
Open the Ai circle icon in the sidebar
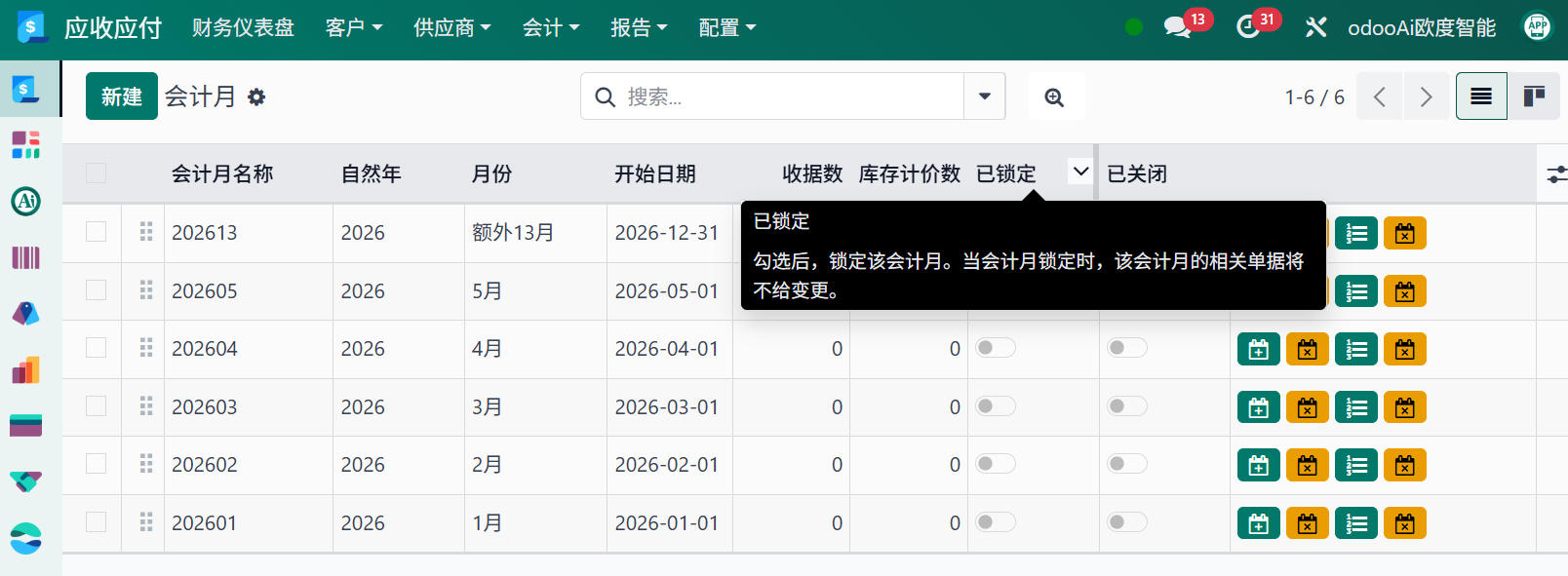coord(25,201)
